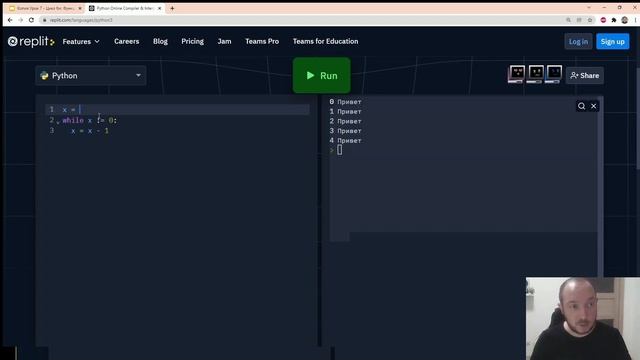Click the page vertical scrollbar
Viewport: 640px width, 360px height.
pyautogui.click(x=638, y=118)
